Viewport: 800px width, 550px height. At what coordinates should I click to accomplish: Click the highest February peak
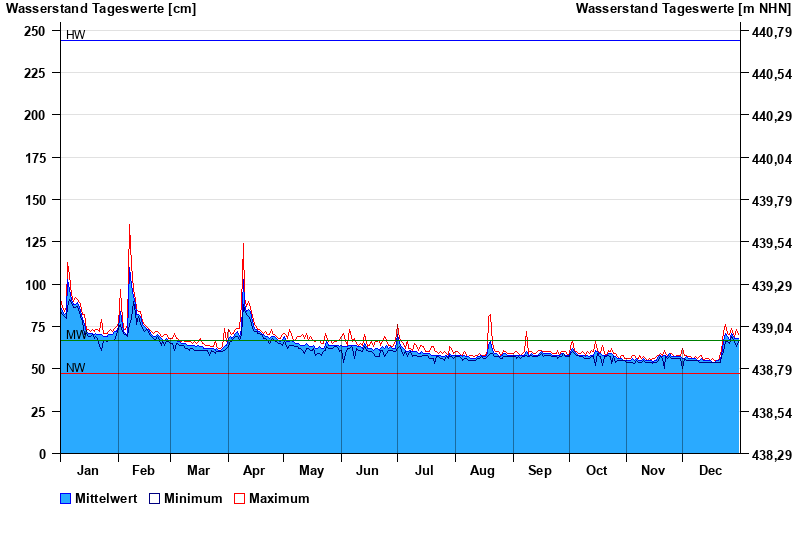pos(129,226)
